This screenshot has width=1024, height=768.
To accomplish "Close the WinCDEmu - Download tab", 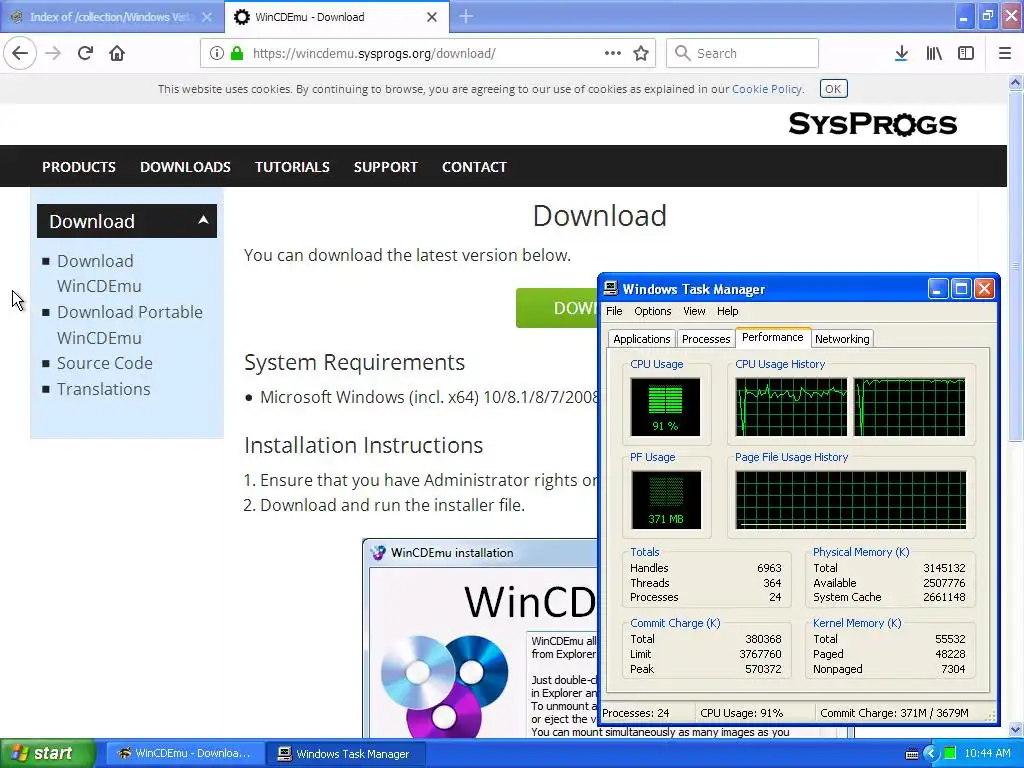I will coord(432,17).
